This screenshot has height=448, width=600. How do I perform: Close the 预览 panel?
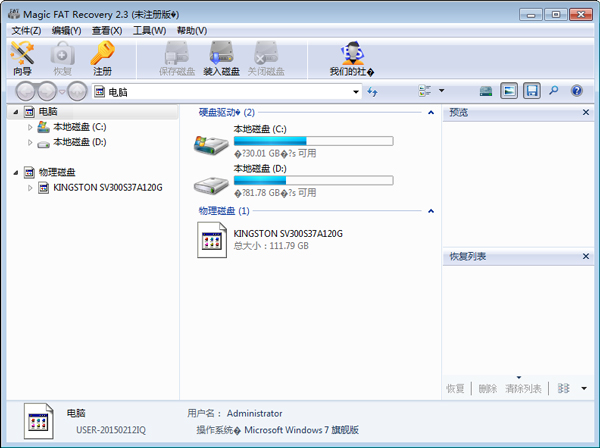[x=586, y=112]
